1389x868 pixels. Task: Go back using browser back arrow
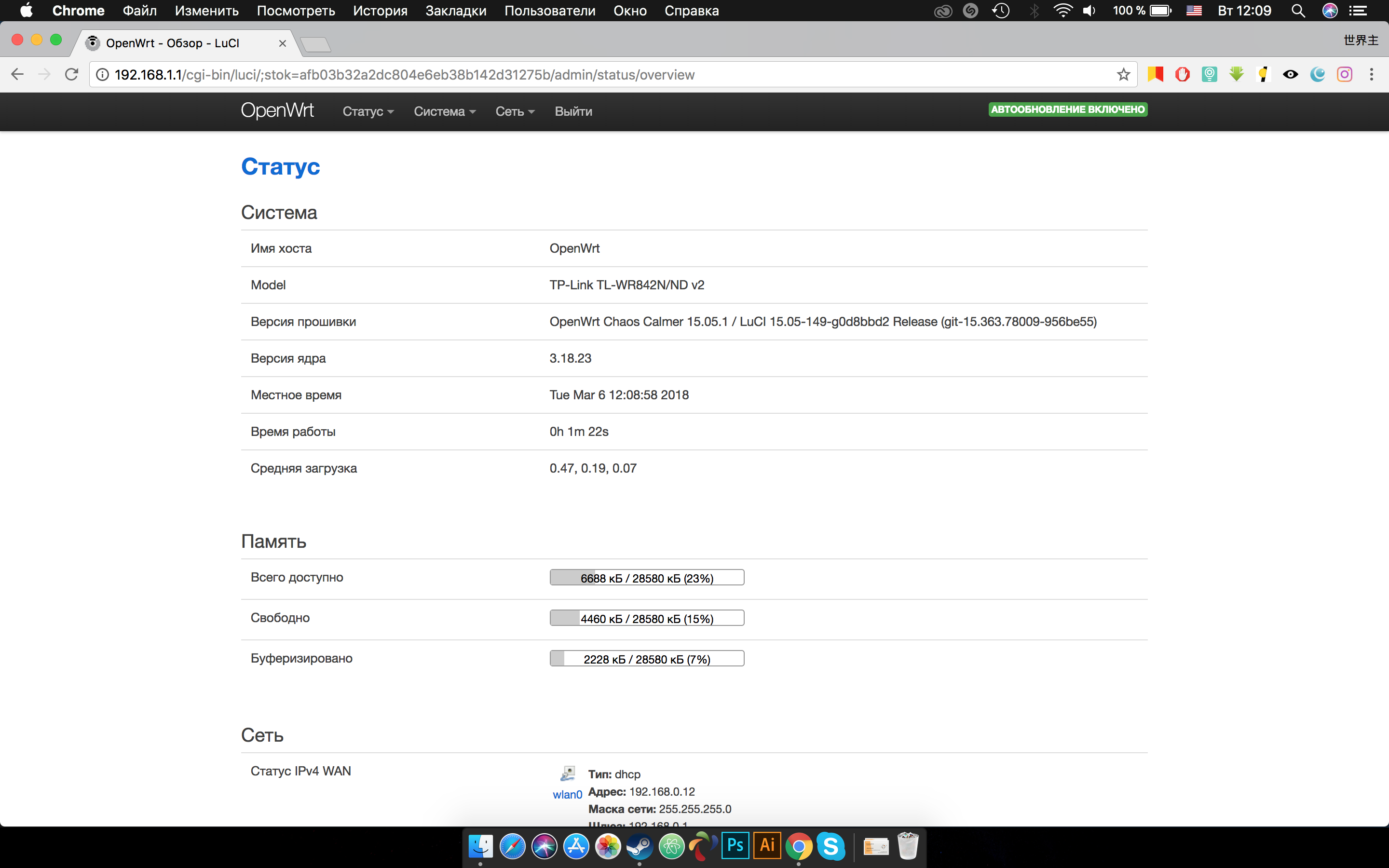(x=17, y=75)
